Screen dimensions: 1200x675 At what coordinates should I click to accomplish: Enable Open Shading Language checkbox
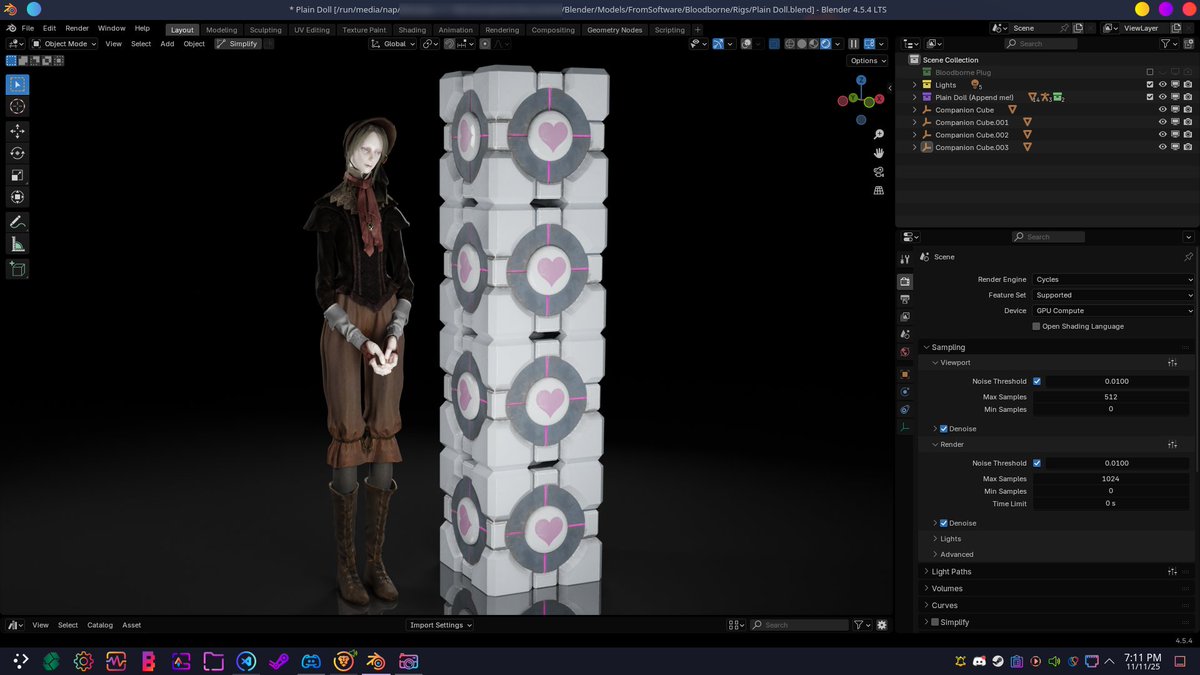[1036, 326]
